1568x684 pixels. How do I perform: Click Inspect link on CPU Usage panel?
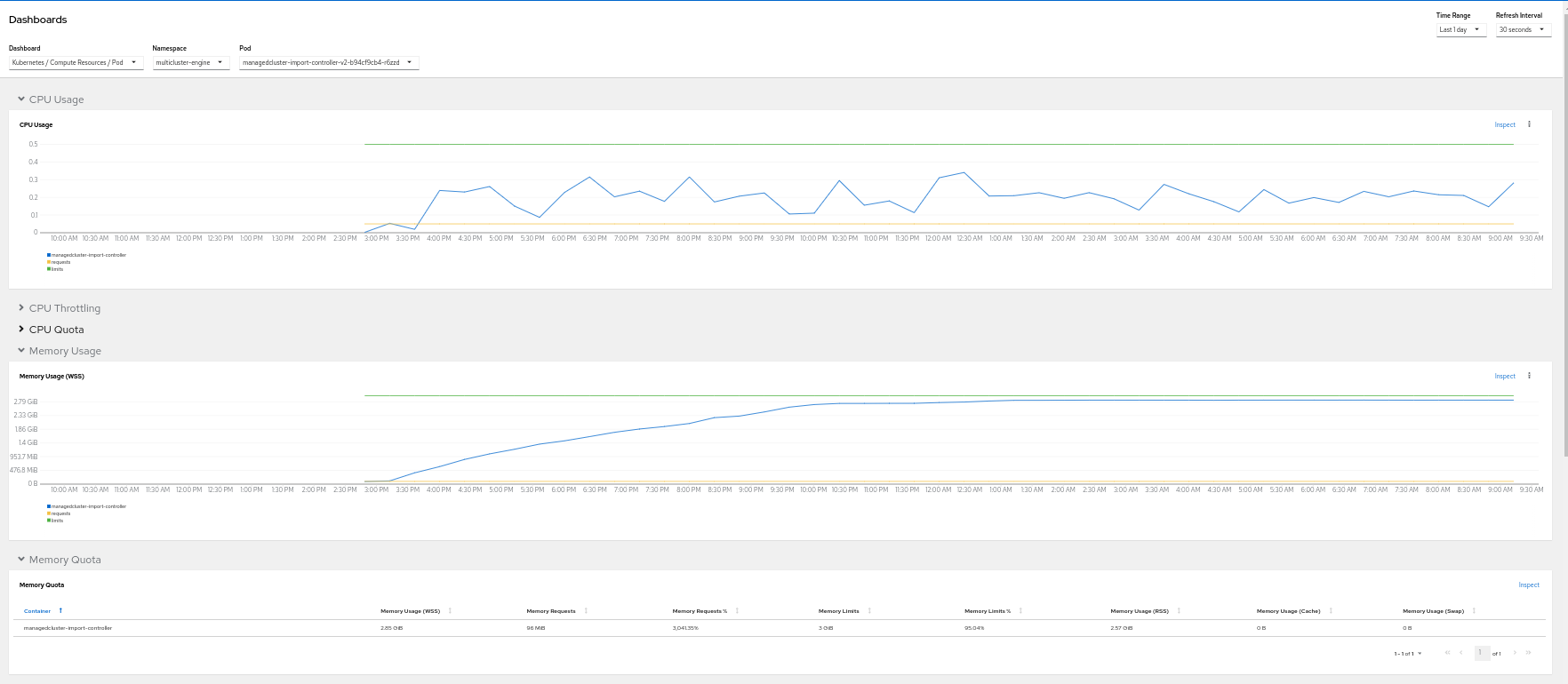click(1504, 125)
